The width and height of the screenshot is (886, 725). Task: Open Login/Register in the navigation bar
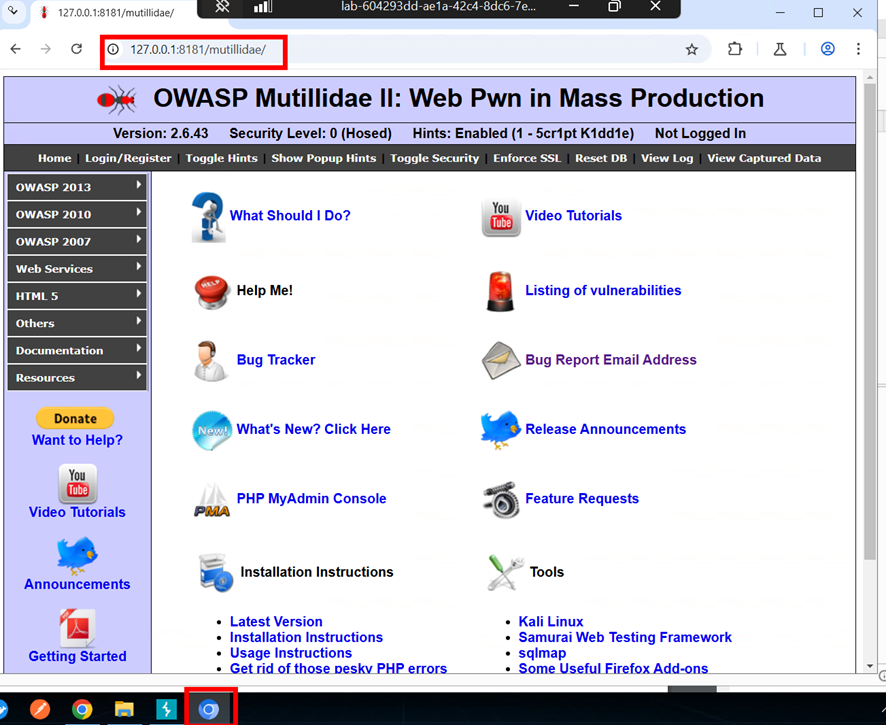128,158
